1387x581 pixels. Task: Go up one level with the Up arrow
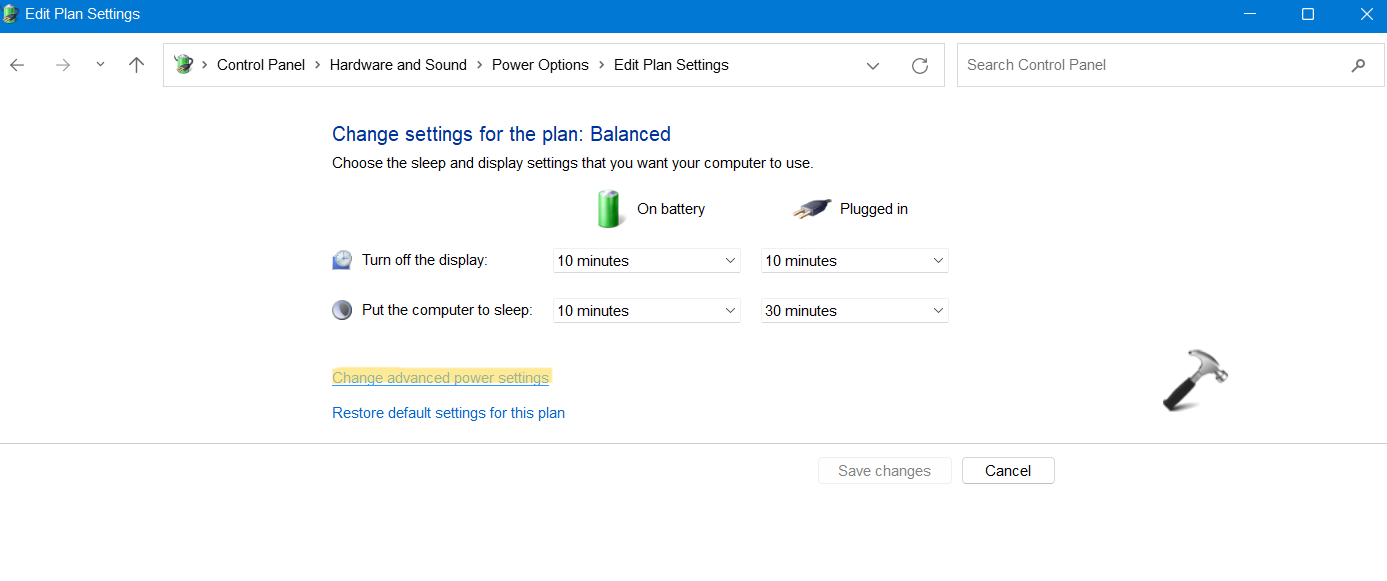coord(137,65)
